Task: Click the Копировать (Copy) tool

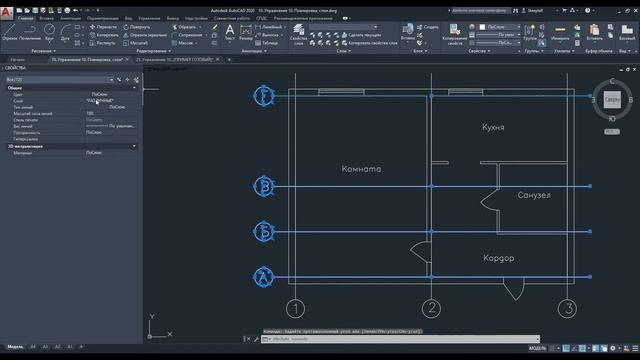Action: 104,35
